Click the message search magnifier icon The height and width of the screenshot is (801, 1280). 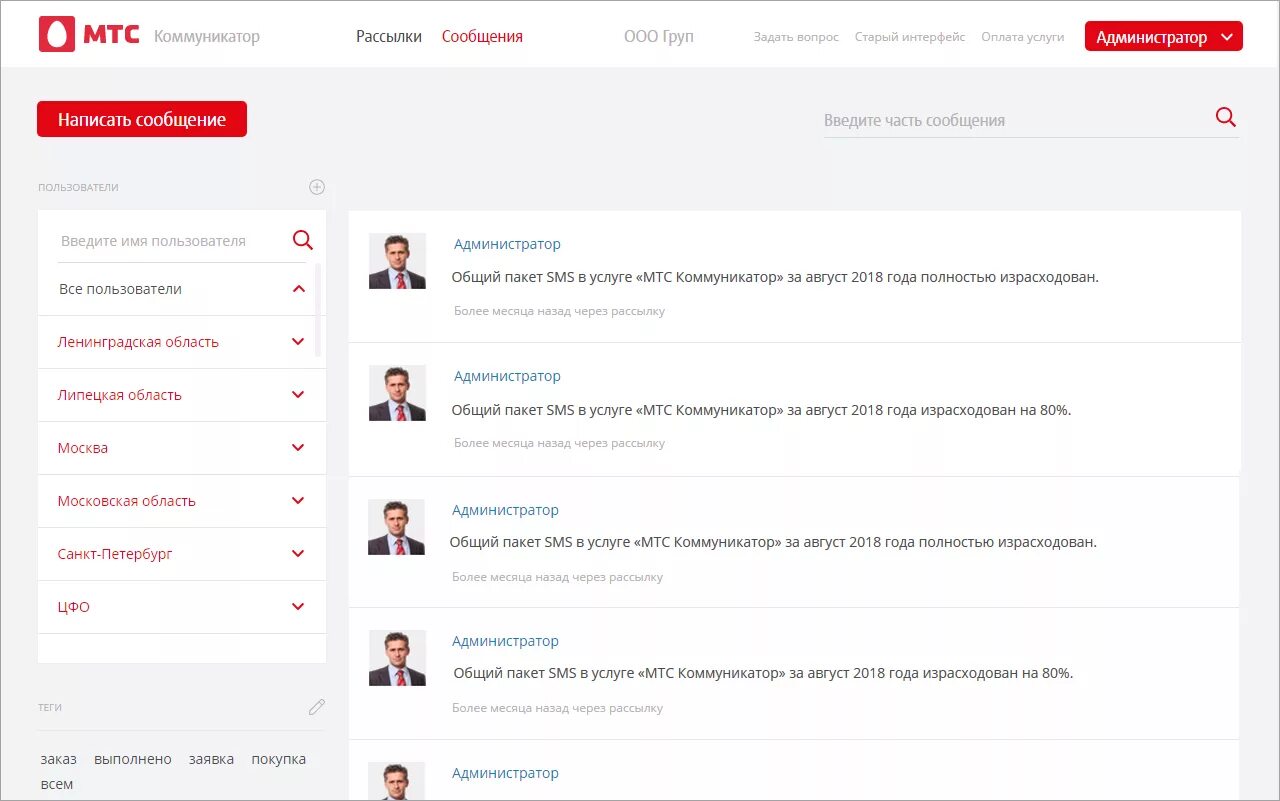(1226, 118)
